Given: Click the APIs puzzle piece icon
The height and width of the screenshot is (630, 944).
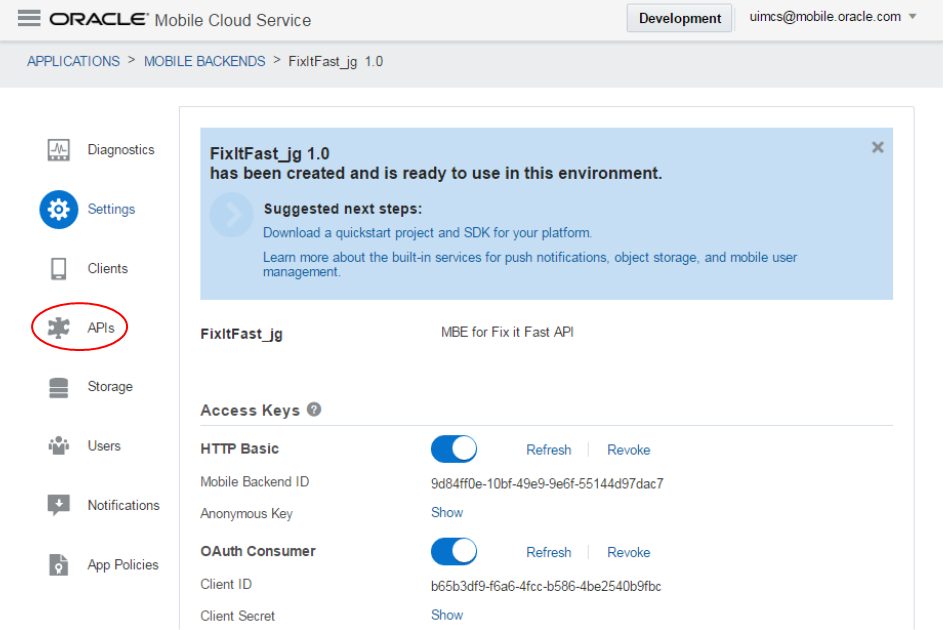Looking at the screenshot, I should tap(59, 328).
